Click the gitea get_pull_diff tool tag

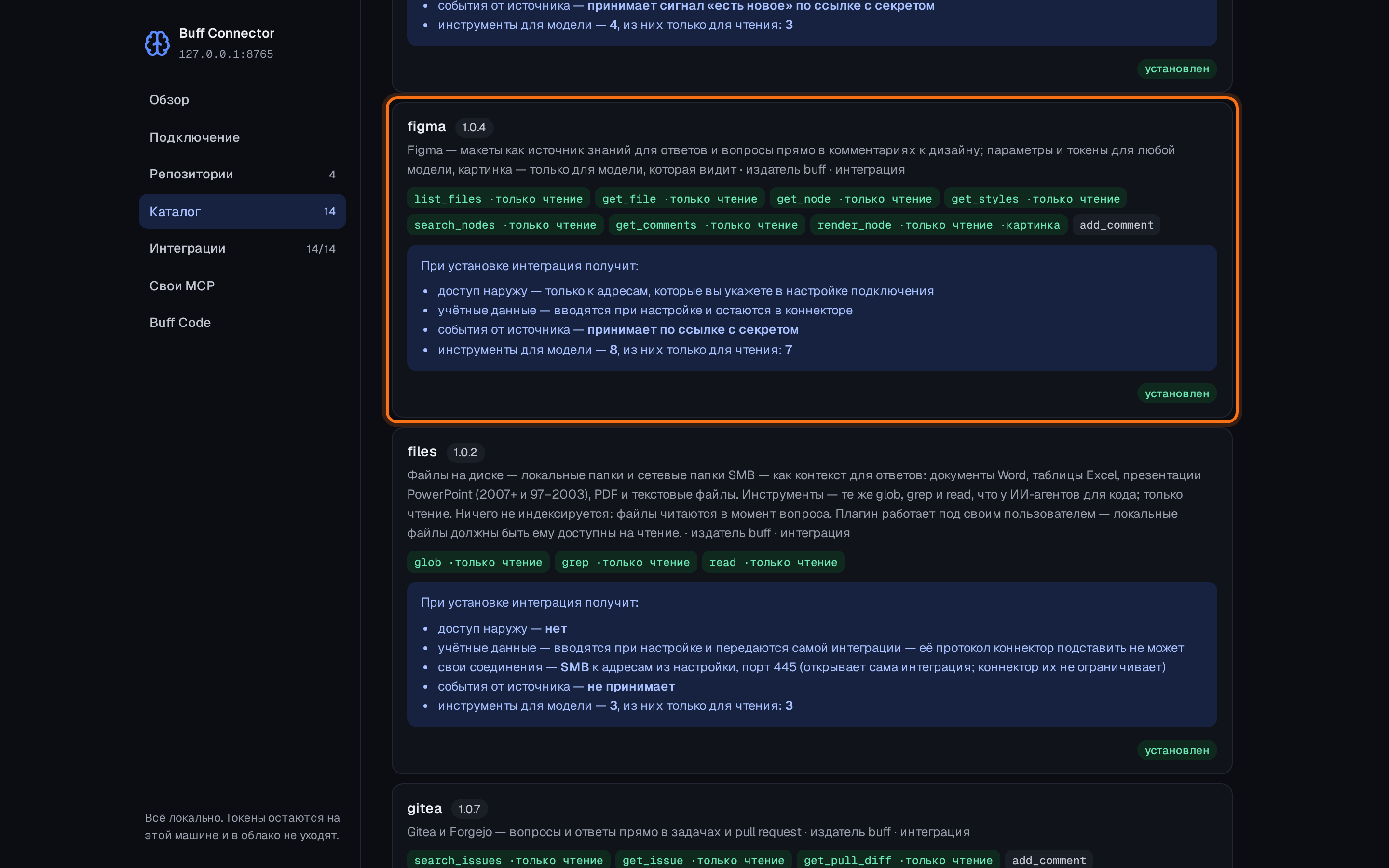pyautogui.click(x=898, y=860)
